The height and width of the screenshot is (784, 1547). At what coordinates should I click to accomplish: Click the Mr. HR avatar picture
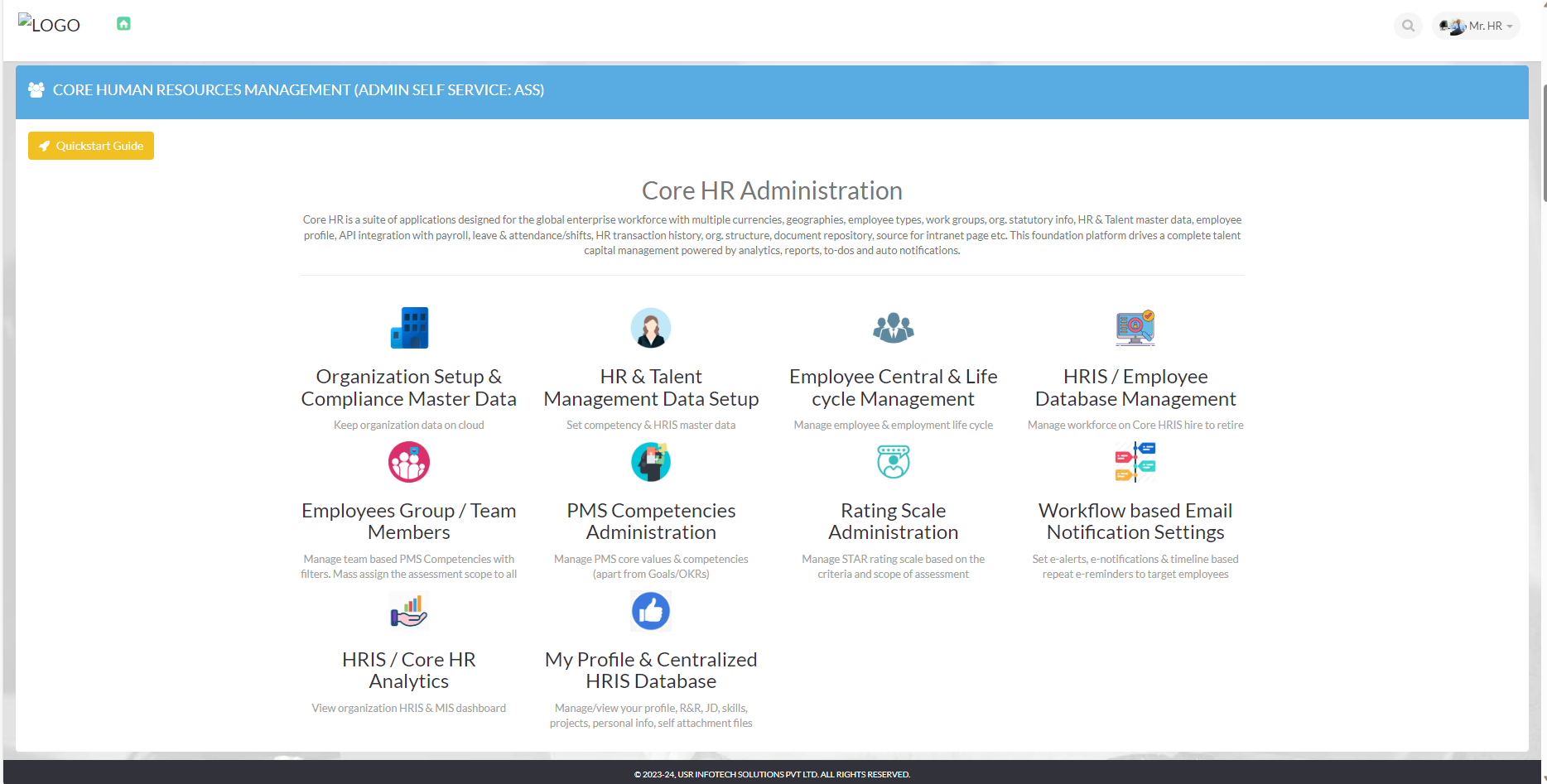tap(1452, 26)
